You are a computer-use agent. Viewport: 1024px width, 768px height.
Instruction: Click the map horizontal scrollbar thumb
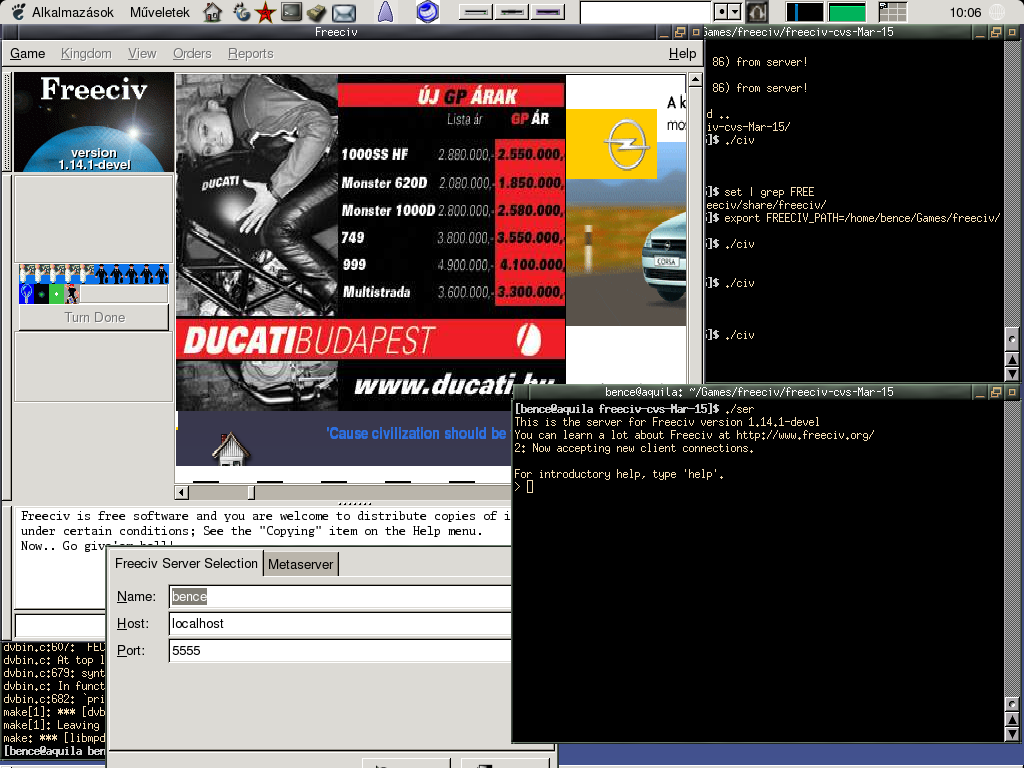tap(251, 492)
